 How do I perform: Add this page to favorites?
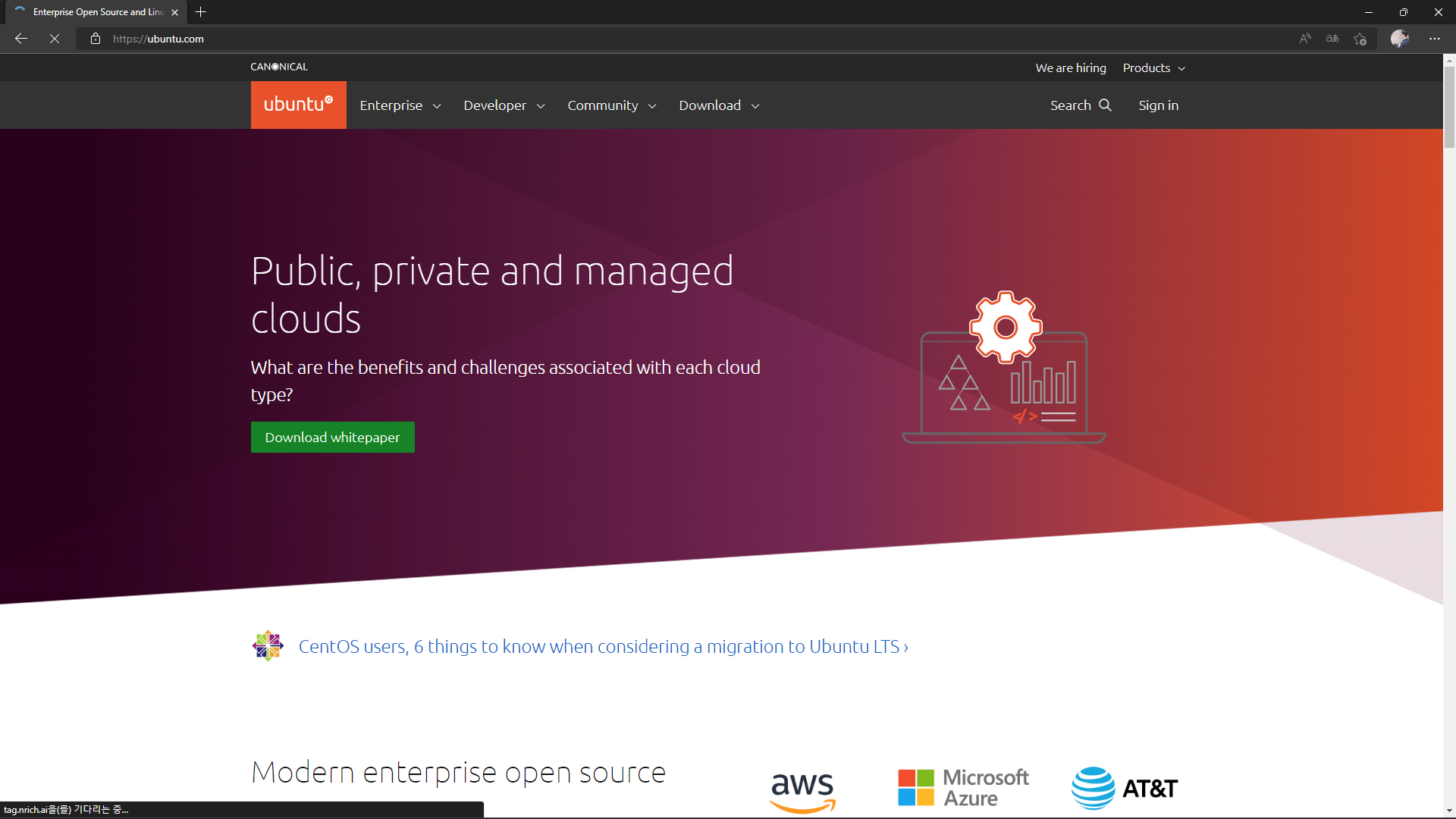click(1360, 39)
